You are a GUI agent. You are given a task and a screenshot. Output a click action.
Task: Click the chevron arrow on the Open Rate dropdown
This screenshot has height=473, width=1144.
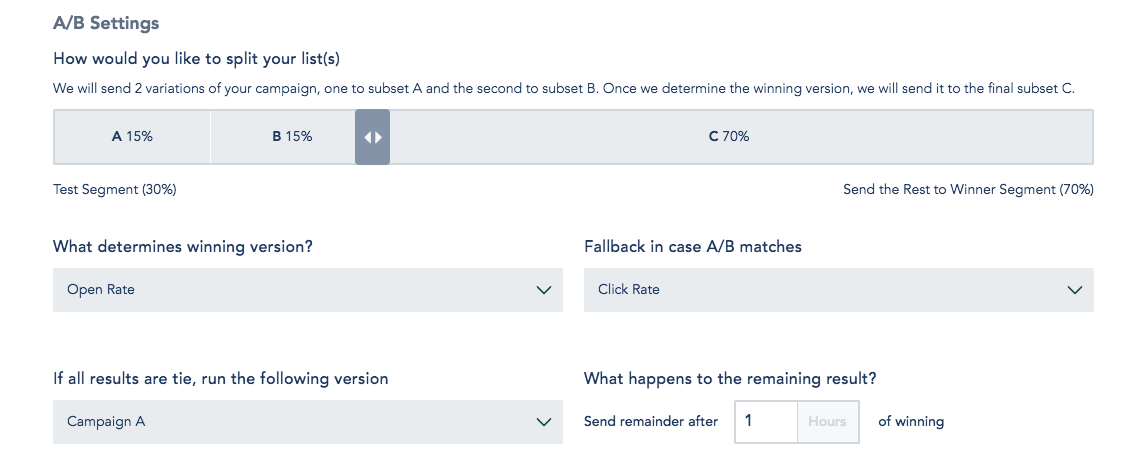click(544, 290)
